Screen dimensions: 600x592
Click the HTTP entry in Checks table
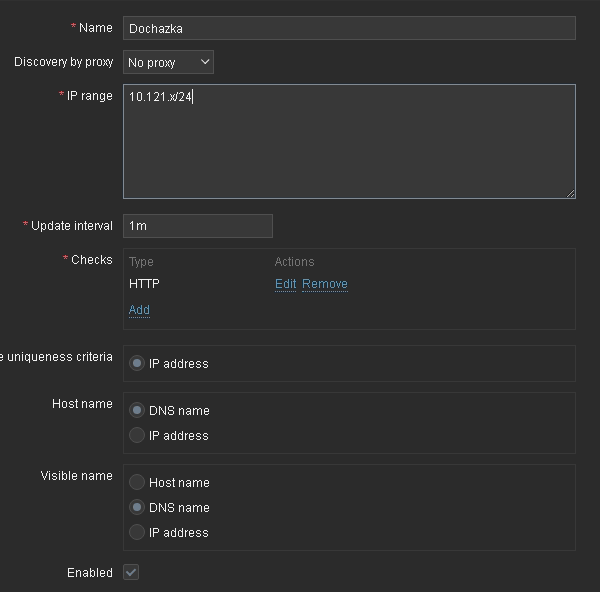tap(144, 284)
